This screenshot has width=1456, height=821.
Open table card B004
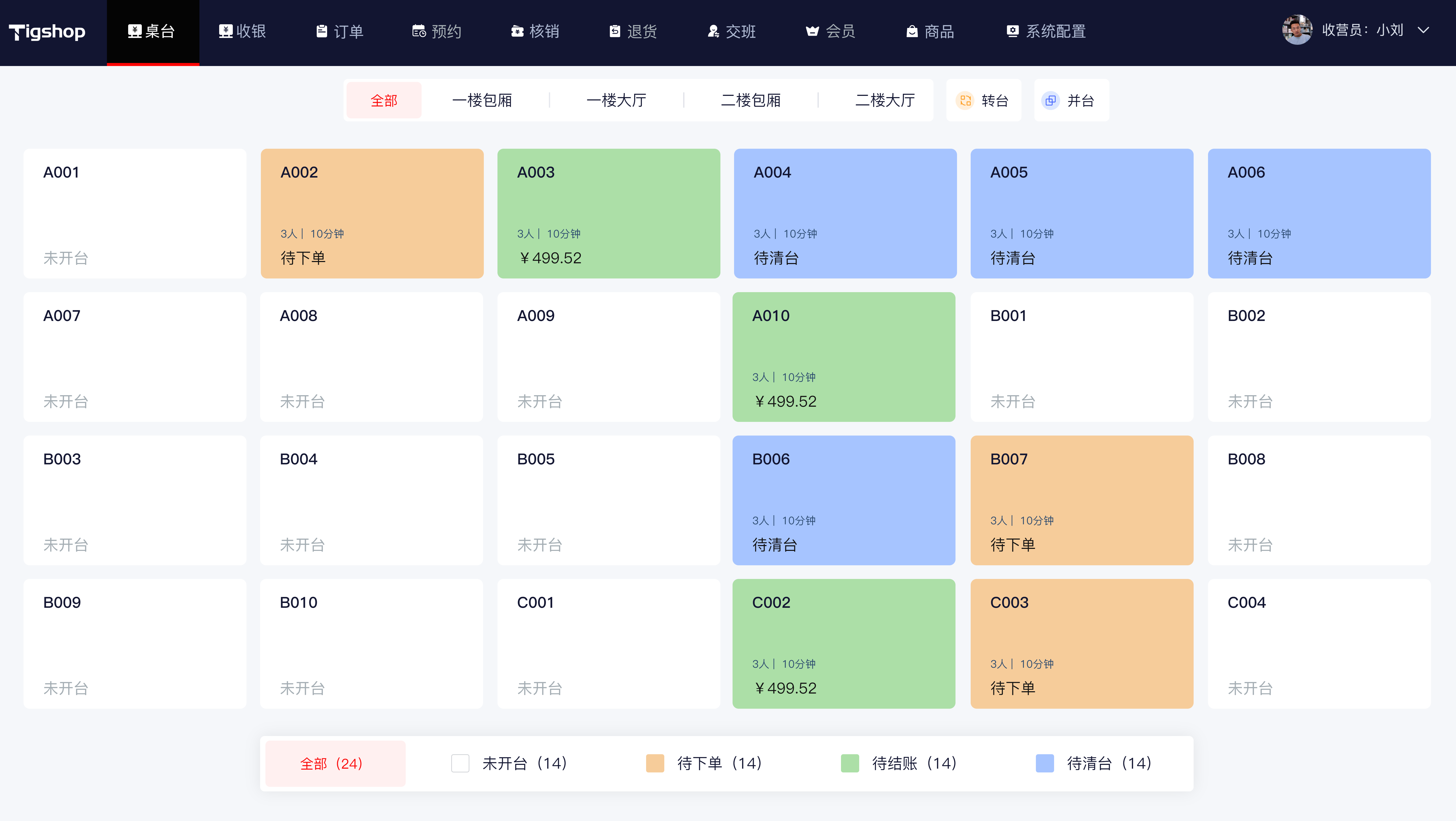(371, 500)
